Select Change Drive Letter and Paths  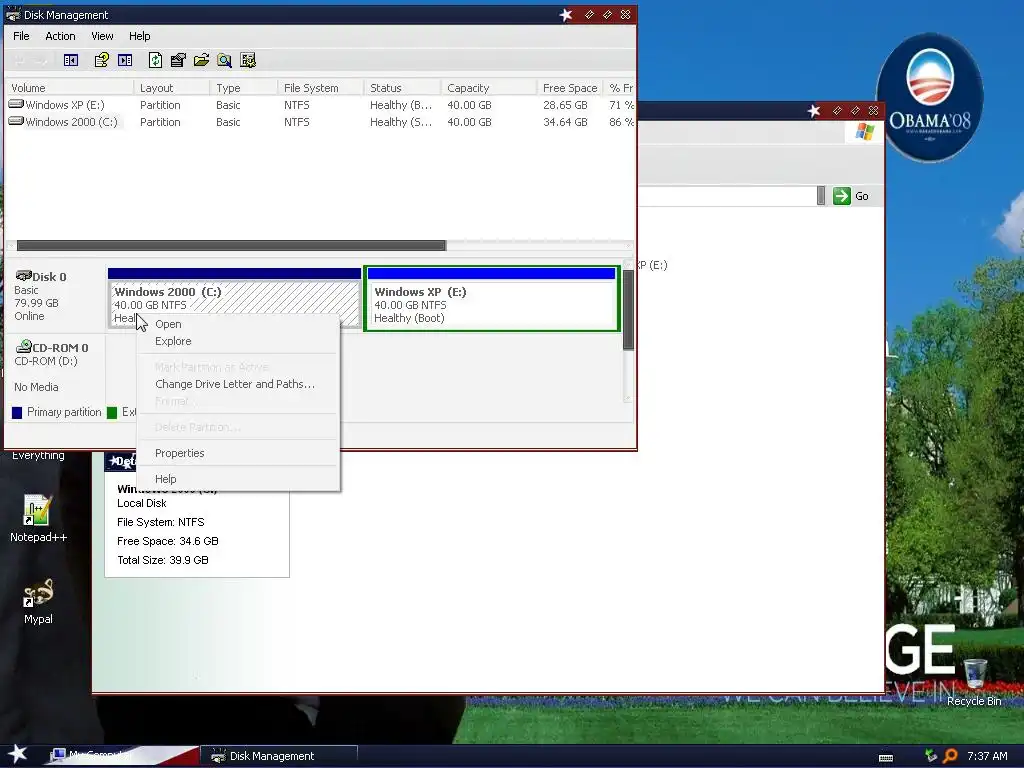(x=238, y=384)
